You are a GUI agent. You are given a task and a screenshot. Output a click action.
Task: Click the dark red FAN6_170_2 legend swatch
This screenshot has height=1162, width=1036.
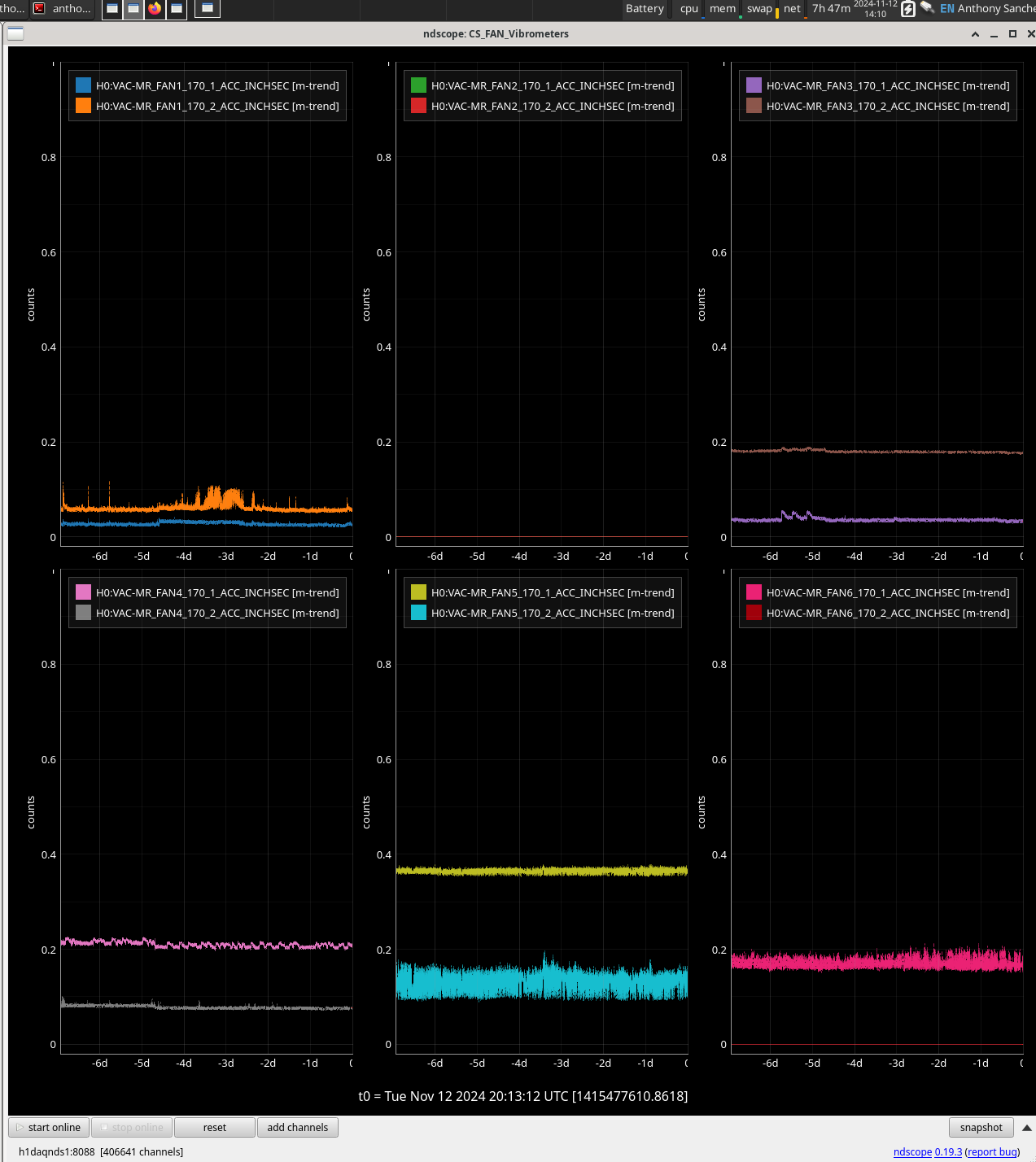click(x=754, y=613)
